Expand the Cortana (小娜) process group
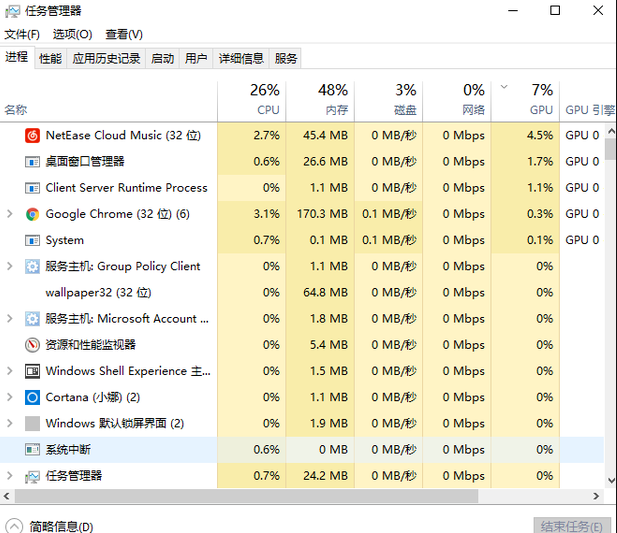The image size is (617, 533). coord(10,397)
